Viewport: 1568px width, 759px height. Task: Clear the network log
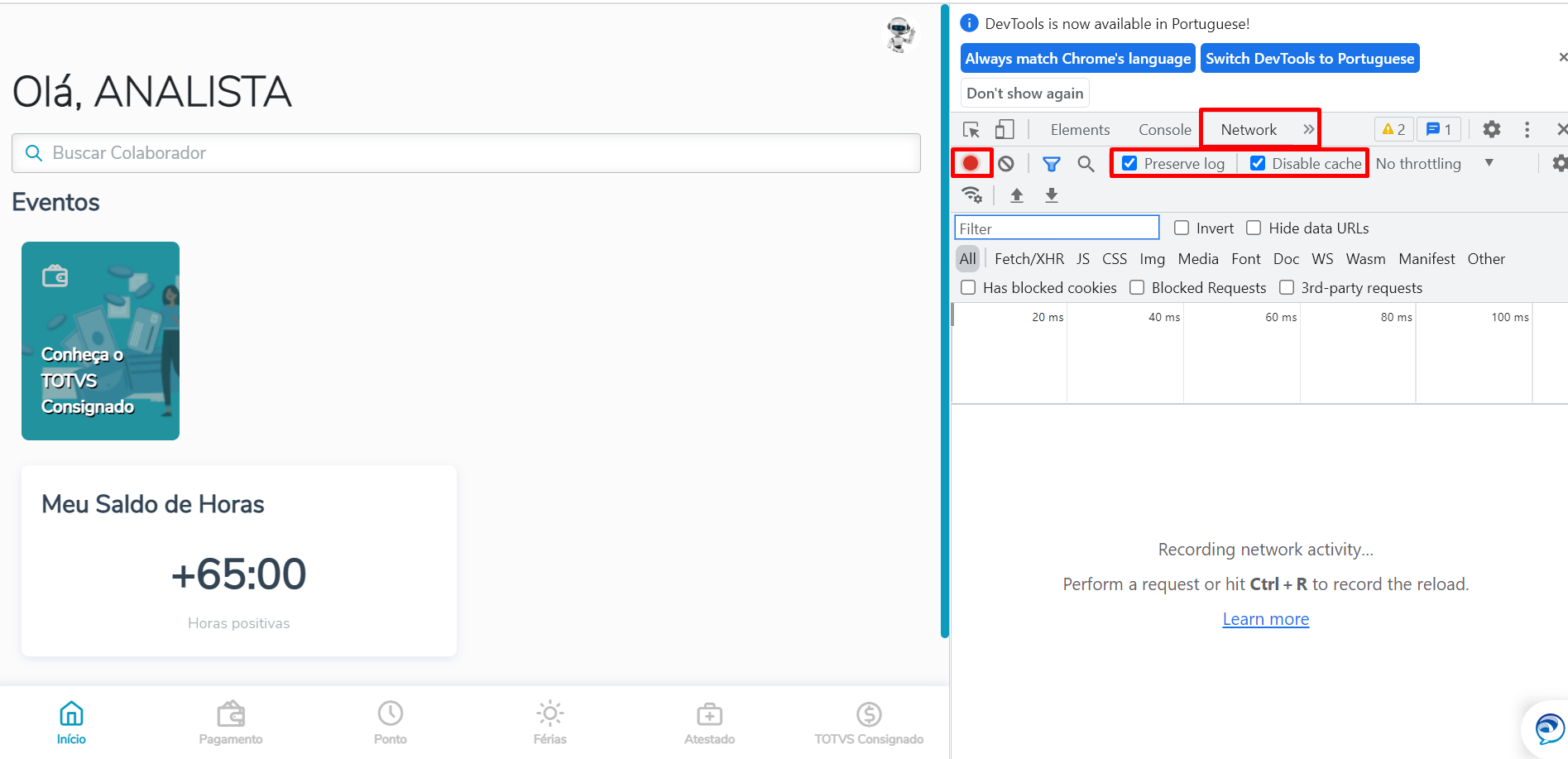coord(1006,164)
